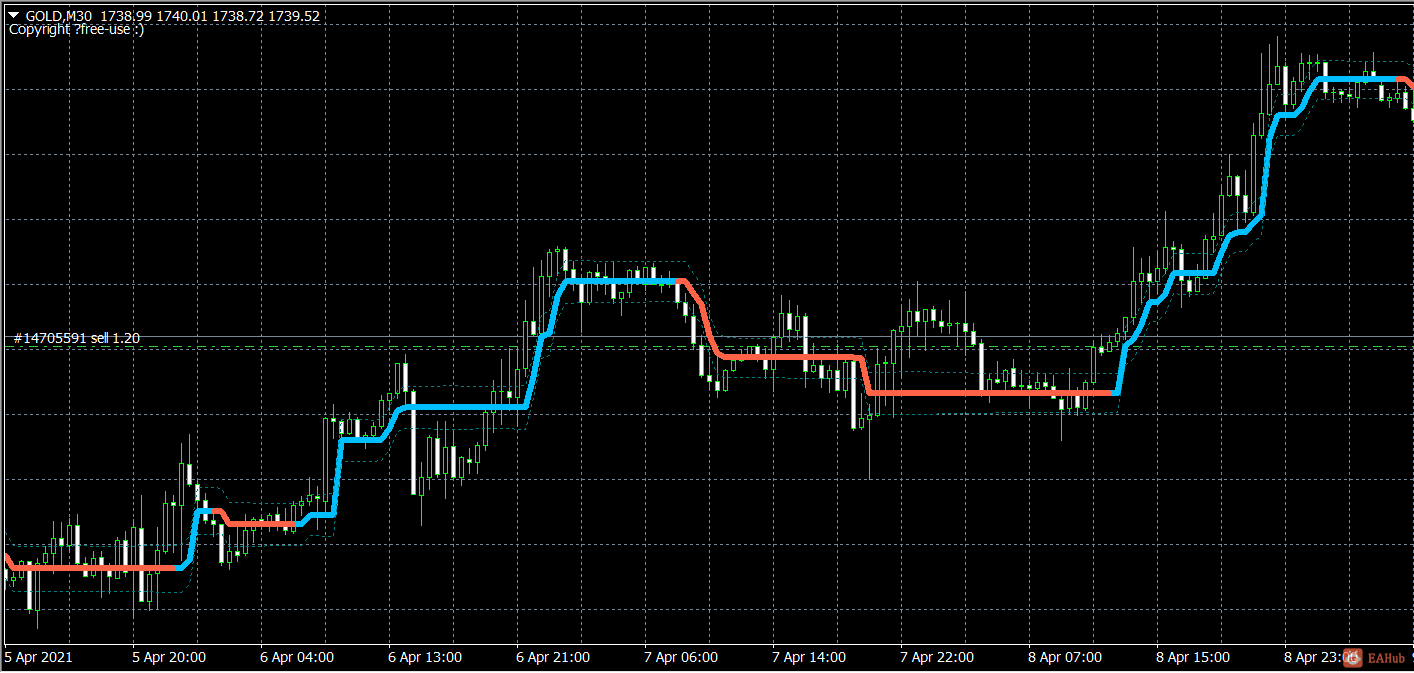Click the EAHub logo icon

(1353, 657)
